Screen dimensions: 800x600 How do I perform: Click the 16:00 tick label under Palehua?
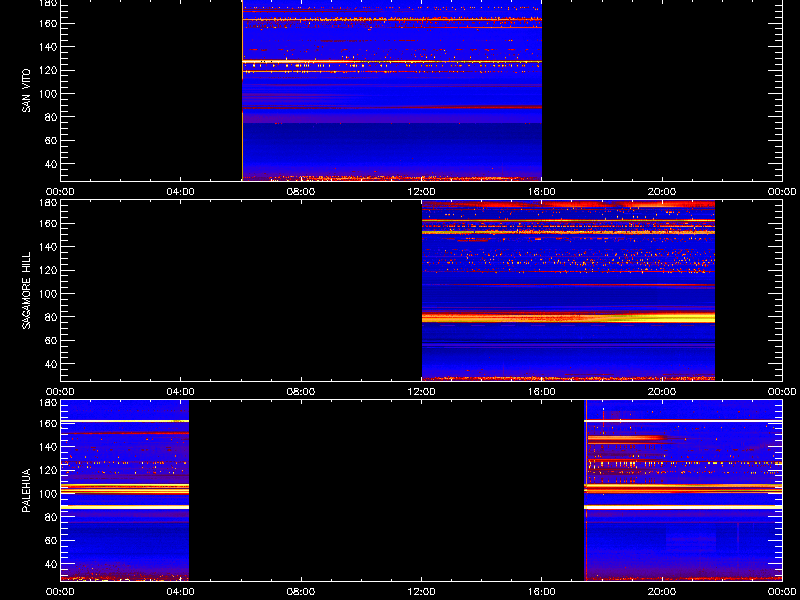tap(542, 592)
